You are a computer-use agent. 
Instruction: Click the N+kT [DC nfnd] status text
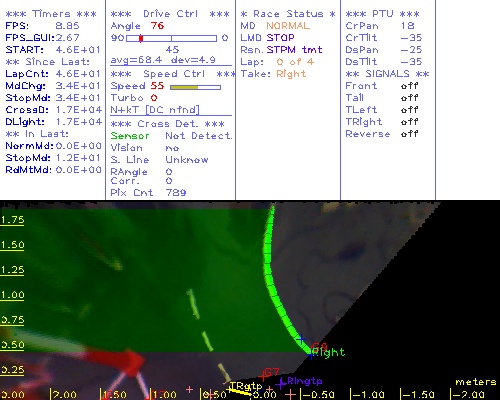[x=155, y=110]
